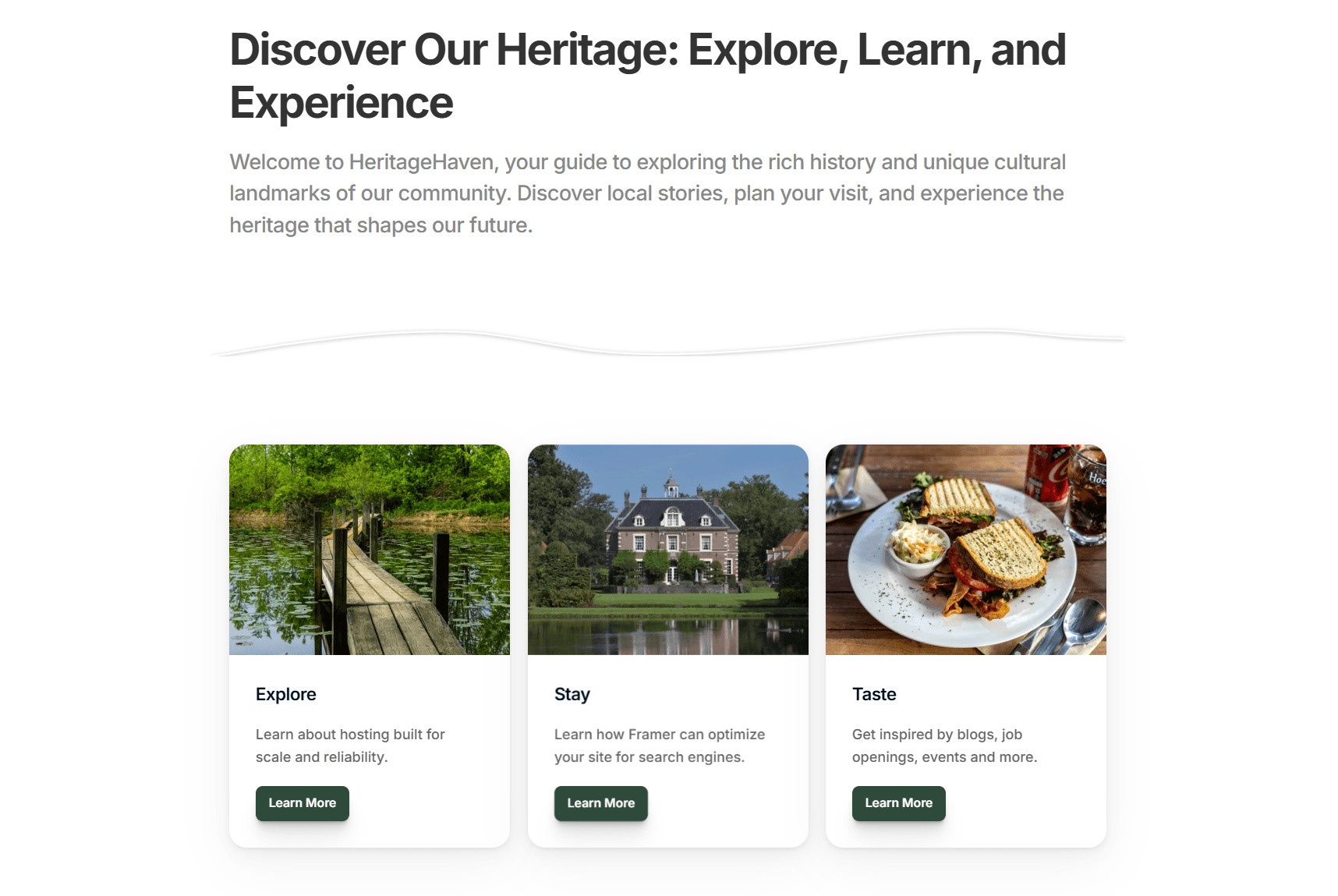Click the word Experience in the heading
Viewport: 1338px width, 896px height.
pyautogui.click(x=342, y=103)
